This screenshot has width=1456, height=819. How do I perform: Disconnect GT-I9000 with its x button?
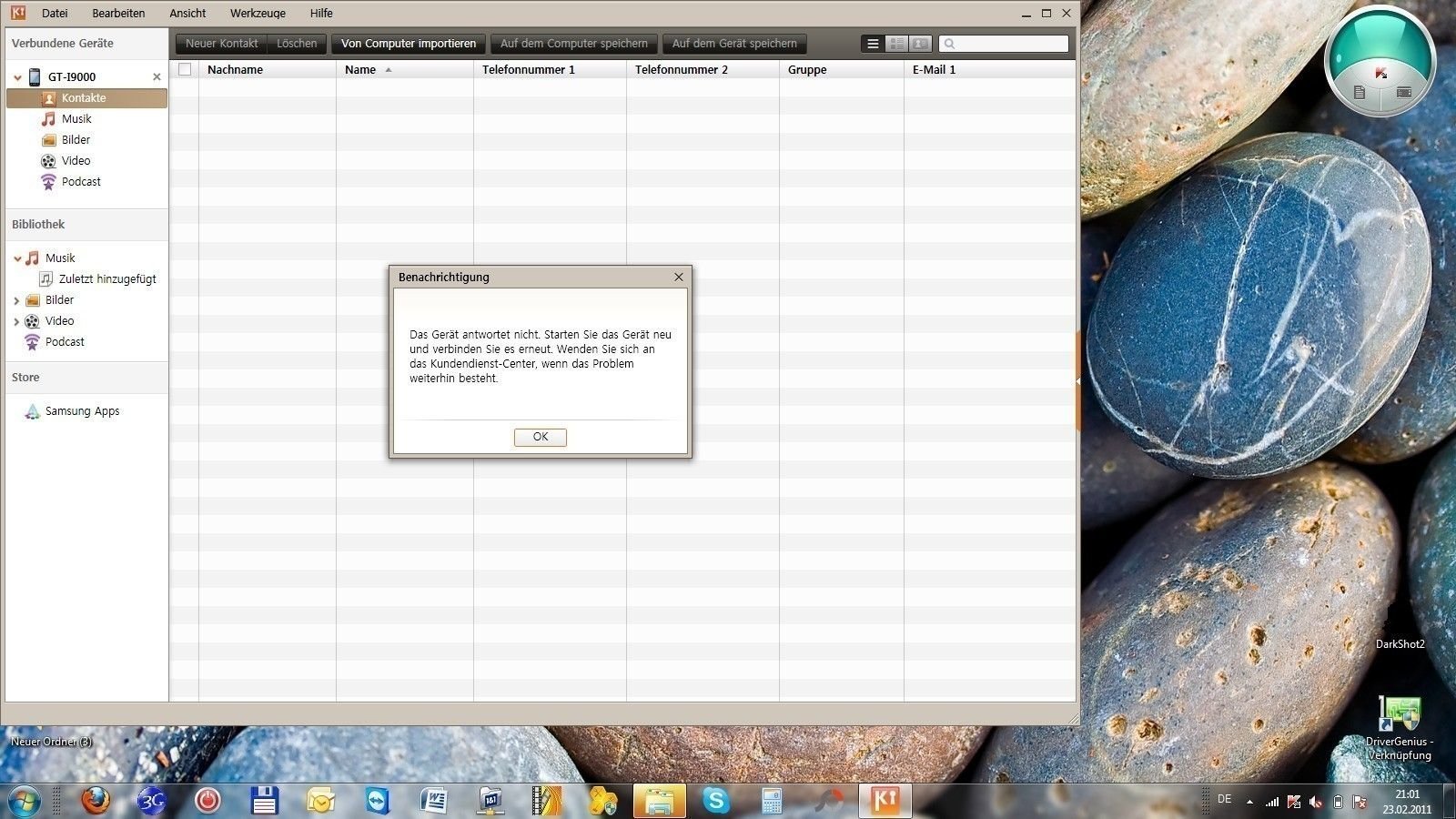click(157, 77)
